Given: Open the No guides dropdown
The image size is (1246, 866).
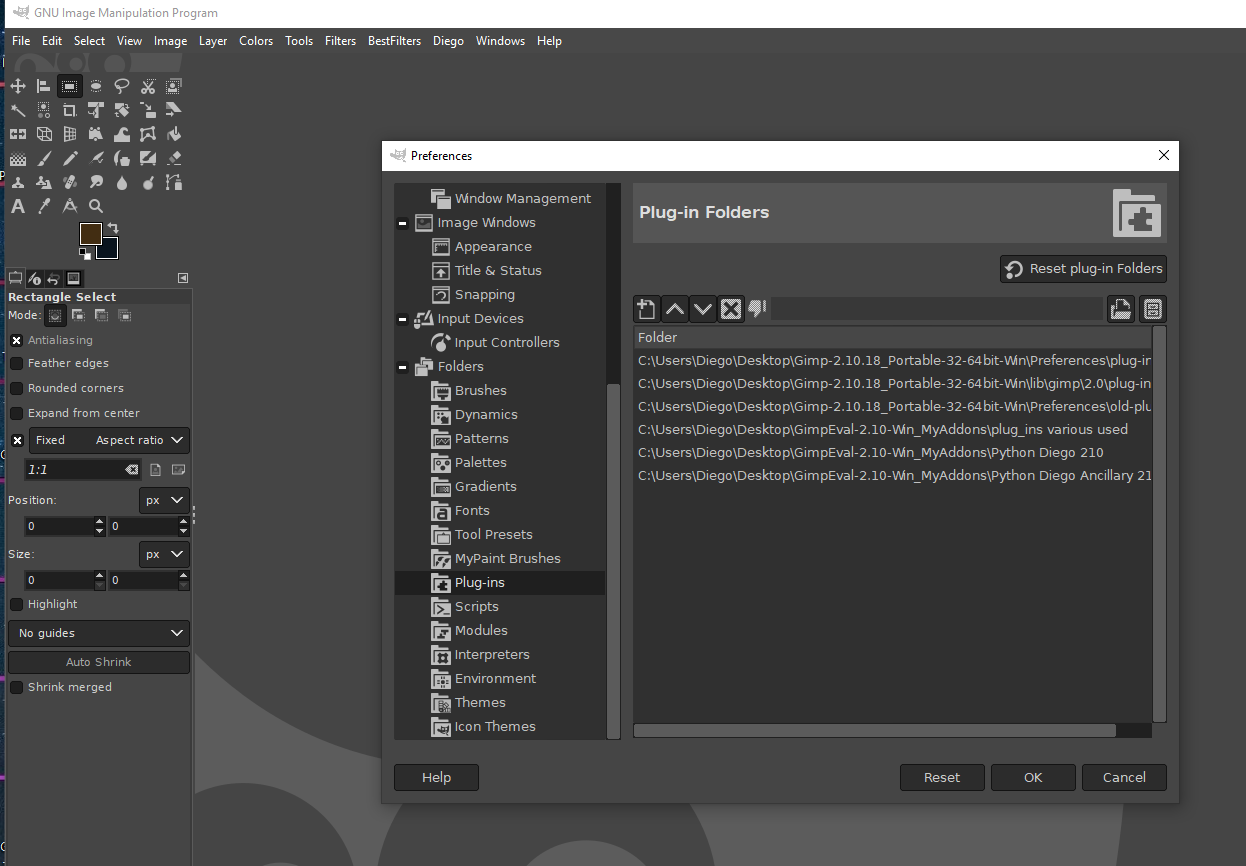Looking at the screenshot, I should tap(98, 633).
